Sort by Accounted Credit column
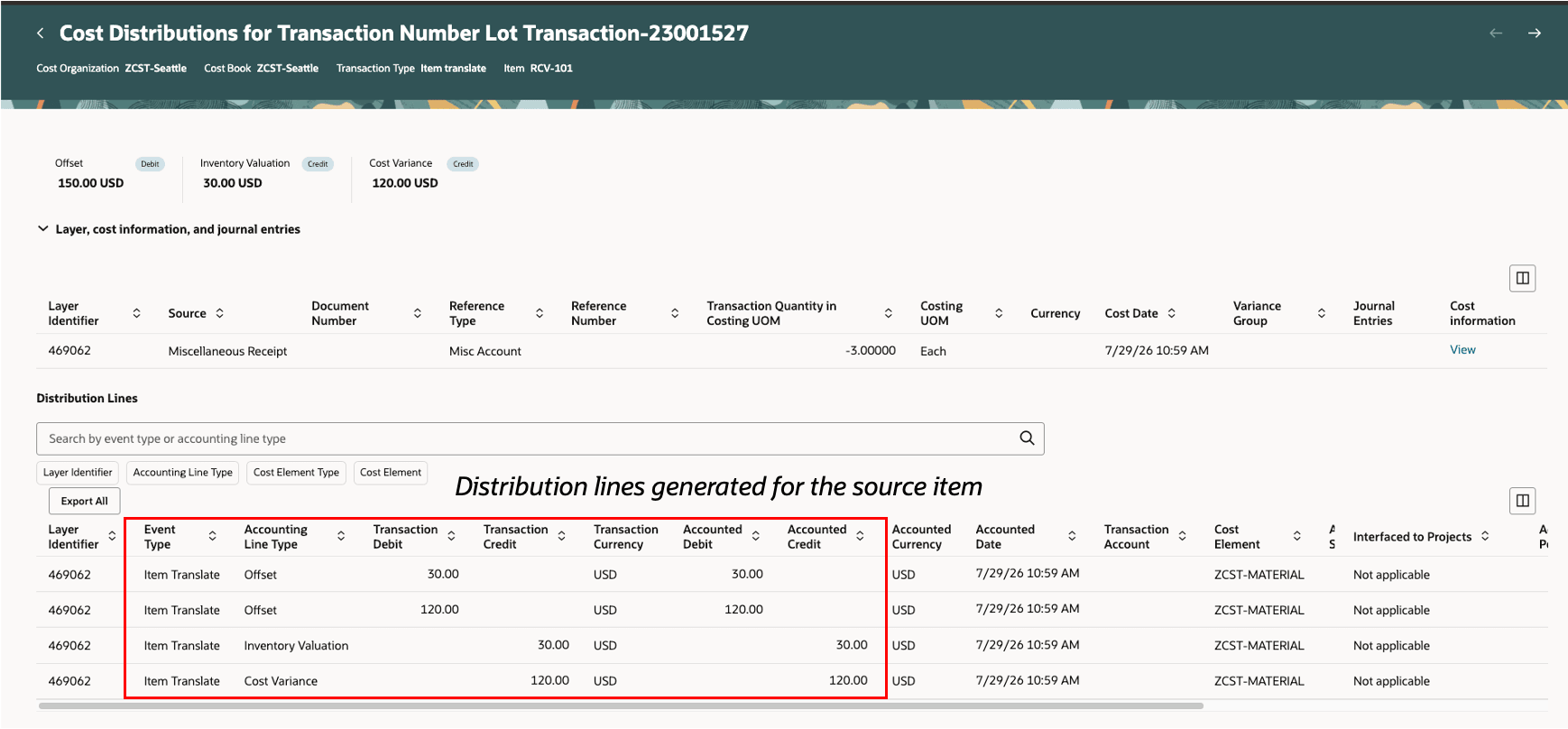Image resolution: width=1568 pixels, height=729 pixels. click(x=860, y=536)
